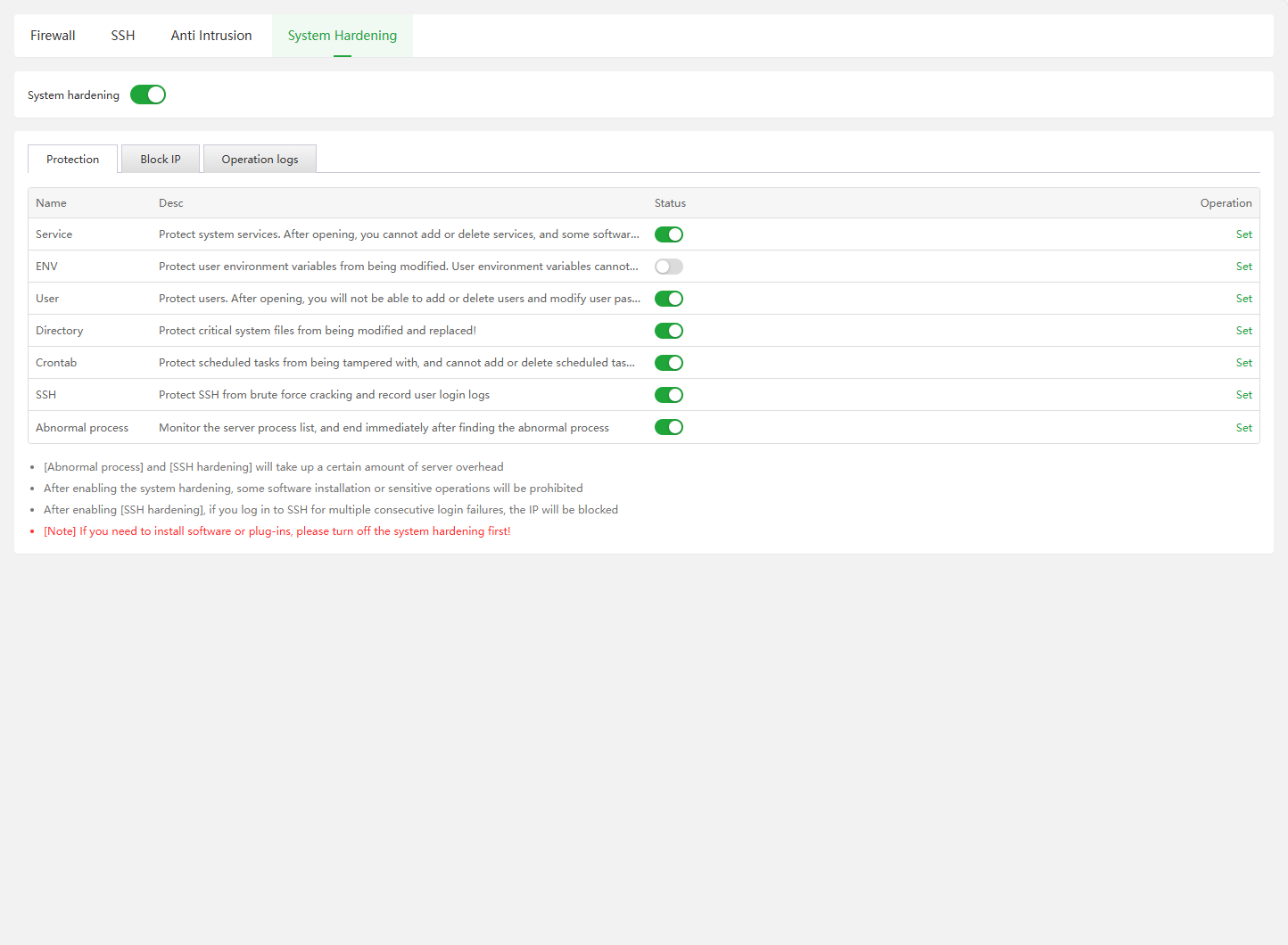This screenshot has height=945, width=1288.
Task: Turn off User protection toggle
Action: [668, 299]
